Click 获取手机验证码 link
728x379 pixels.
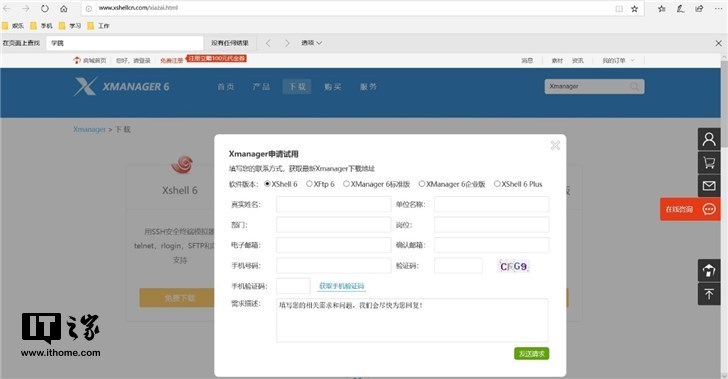pos(342,286)
